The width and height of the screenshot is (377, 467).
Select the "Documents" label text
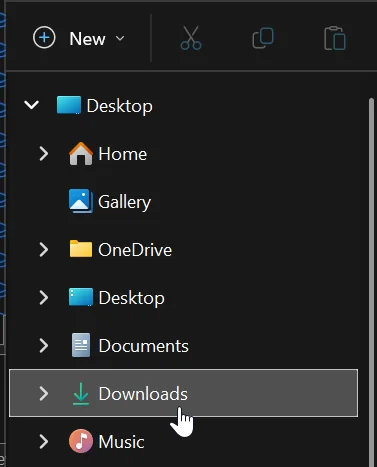143,346
